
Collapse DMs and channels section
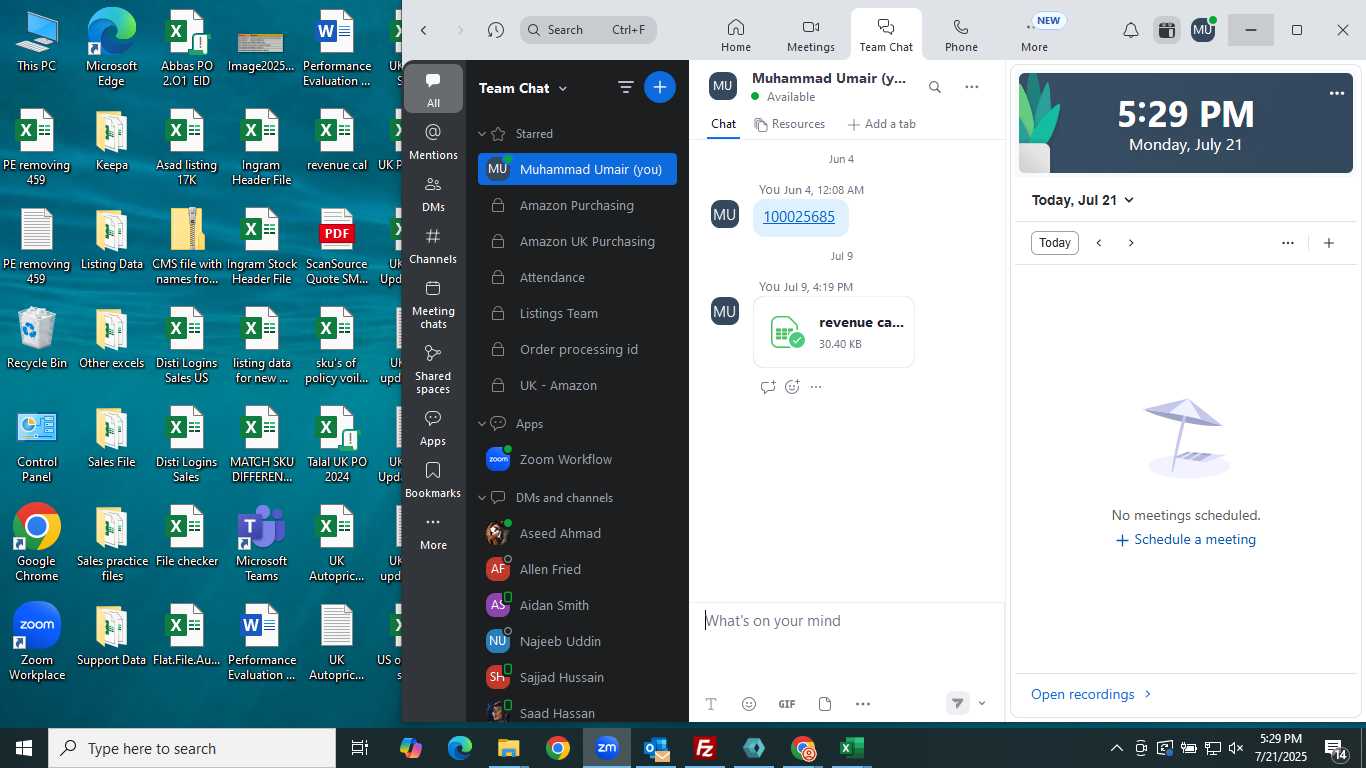point(483,497)
